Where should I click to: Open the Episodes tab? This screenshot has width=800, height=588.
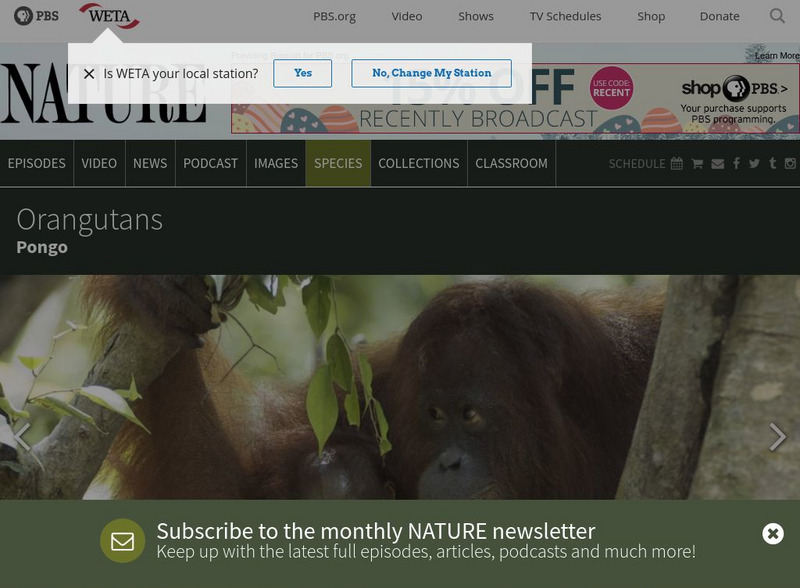pos(36,163)
